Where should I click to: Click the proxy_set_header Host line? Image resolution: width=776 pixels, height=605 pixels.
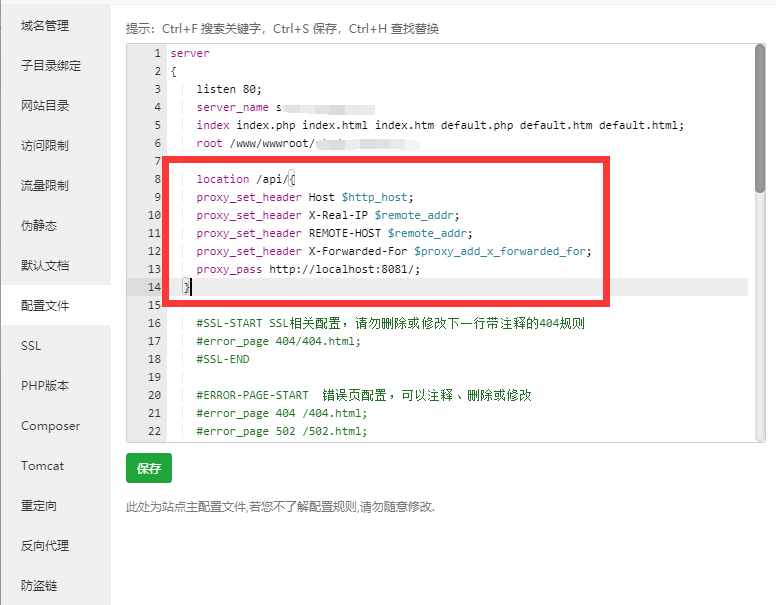click(305, 197)
